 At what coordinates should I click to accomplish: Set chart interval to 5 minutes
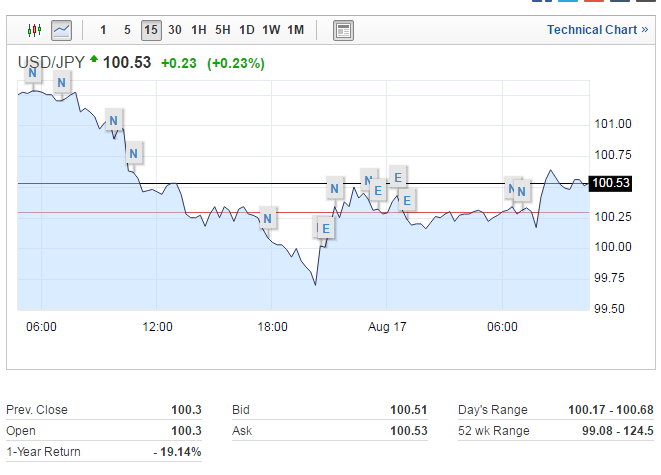coord(127,30)
